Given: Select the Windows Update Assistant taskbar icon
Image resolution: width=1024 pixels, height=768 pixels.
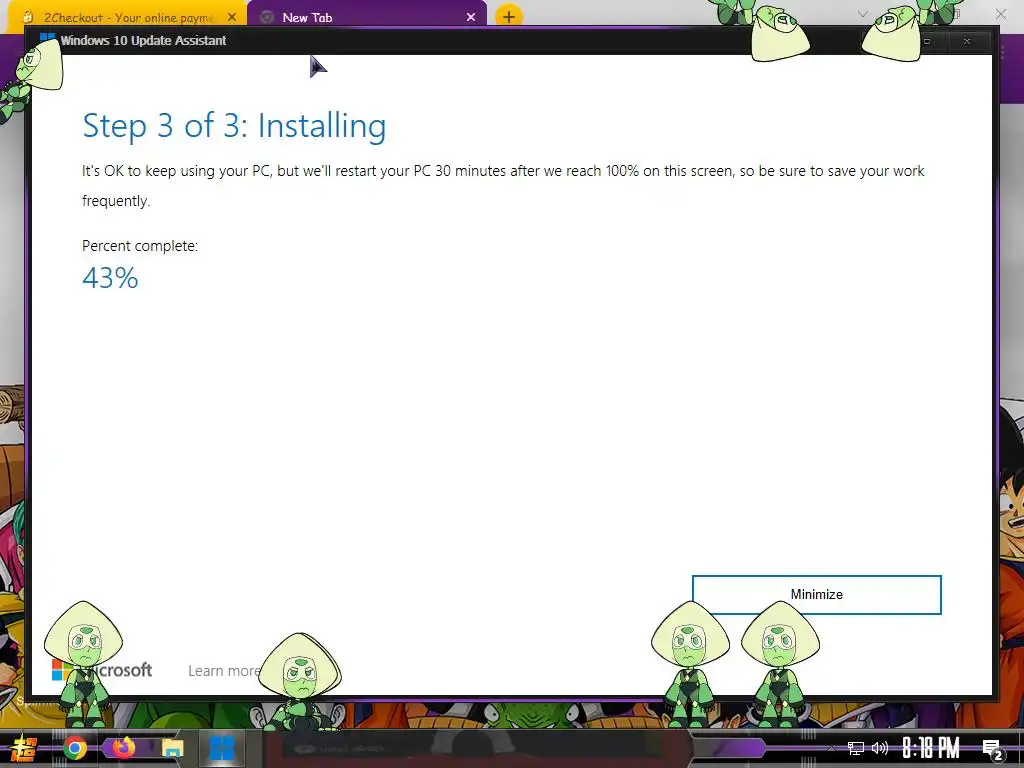Looking at the screenshot, I should (221, 748).
